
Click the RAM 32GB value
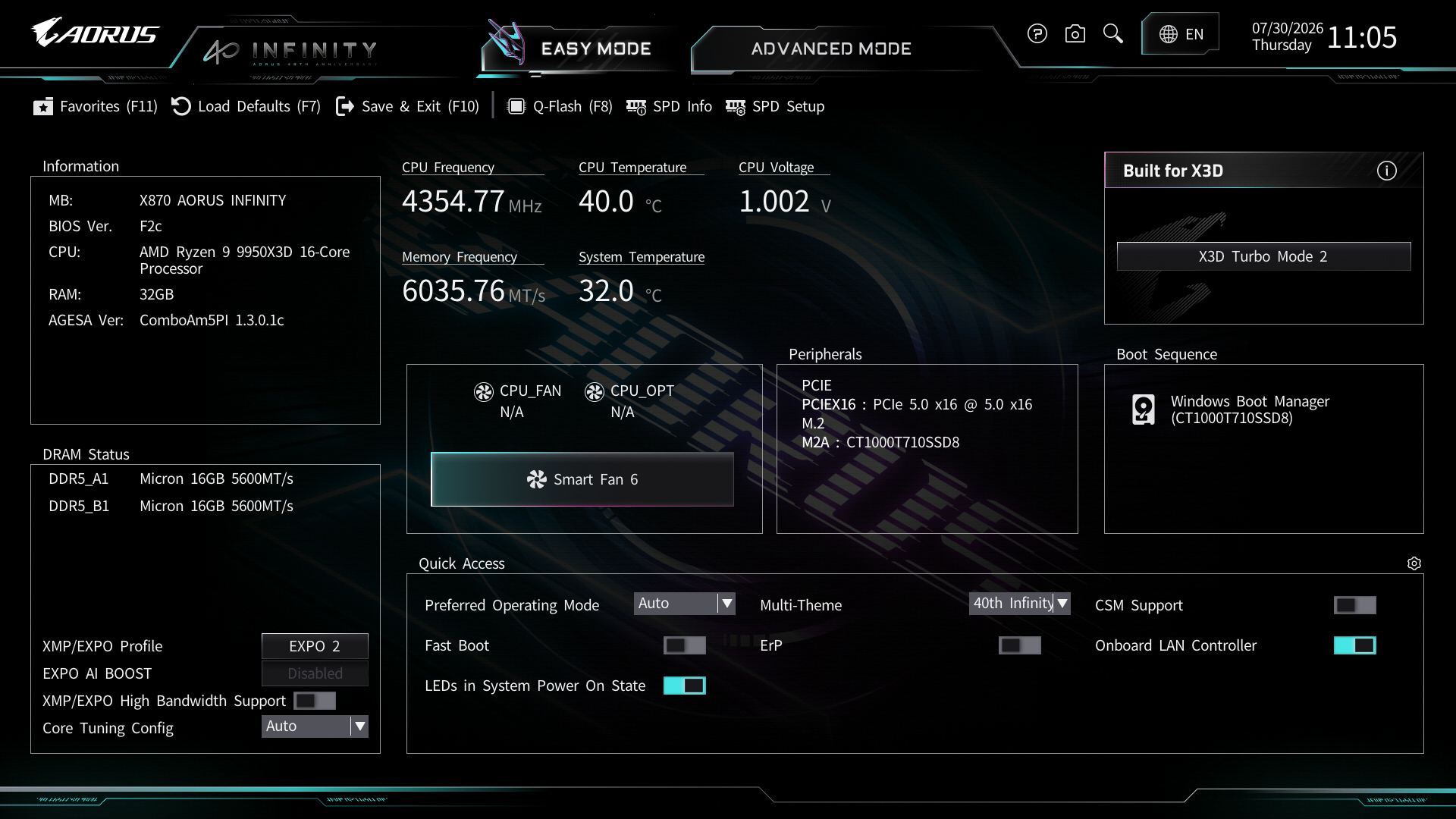tap(156, 294)
